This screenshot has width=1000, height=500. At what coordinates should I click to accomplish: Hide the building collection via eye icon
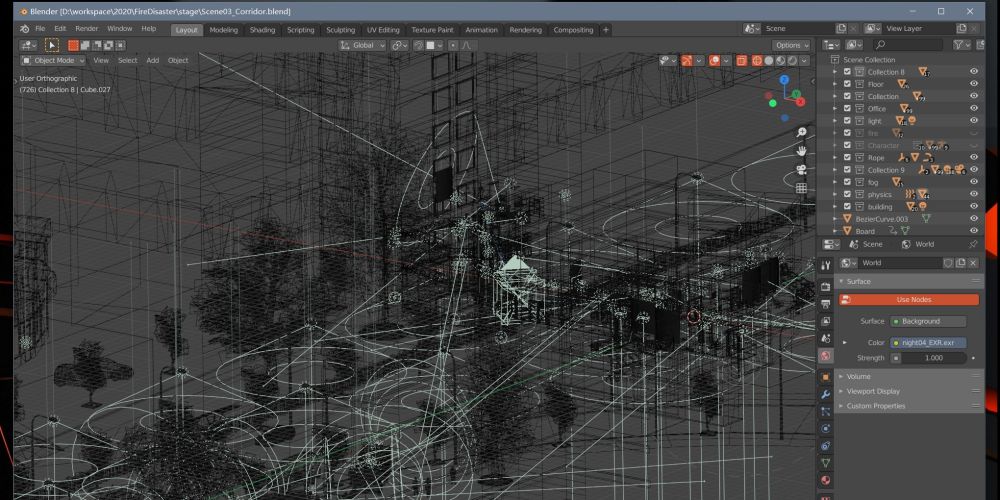974,207
